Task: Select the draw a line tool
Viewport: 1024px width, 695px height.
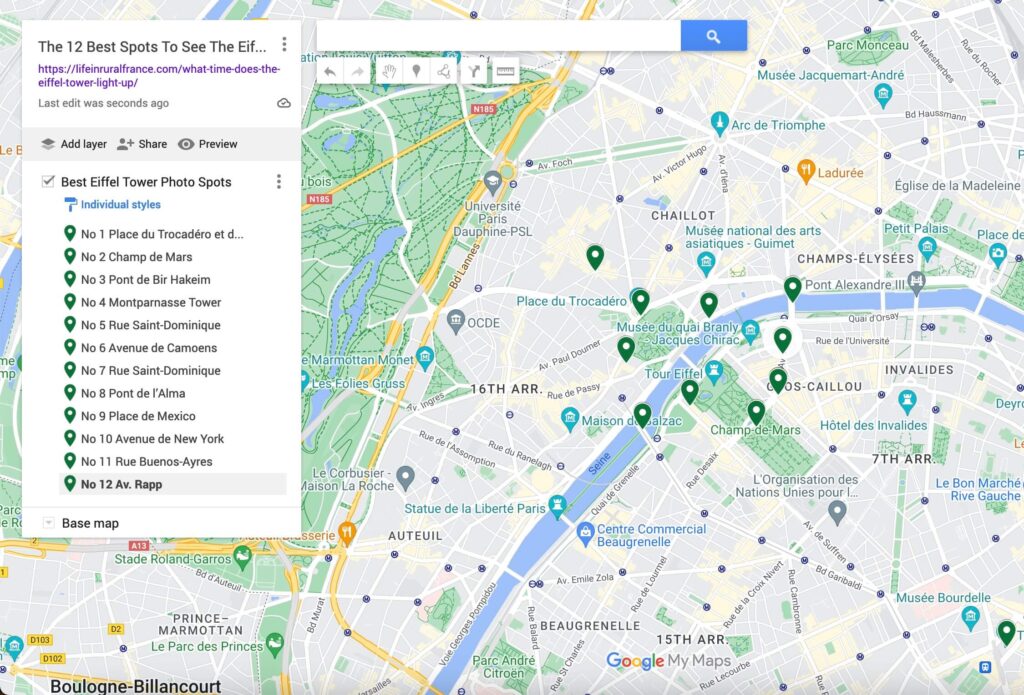Action: pos(444,72)
